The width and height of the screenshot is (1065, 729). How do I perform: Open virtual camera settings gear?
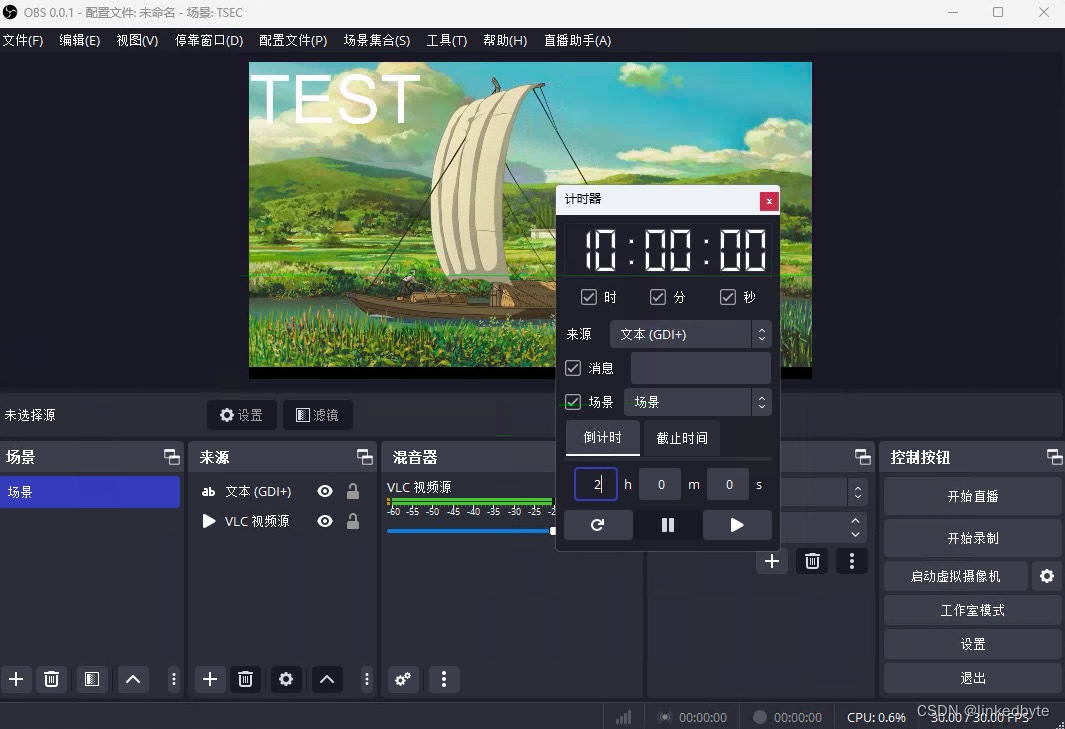pos(1047,576)
